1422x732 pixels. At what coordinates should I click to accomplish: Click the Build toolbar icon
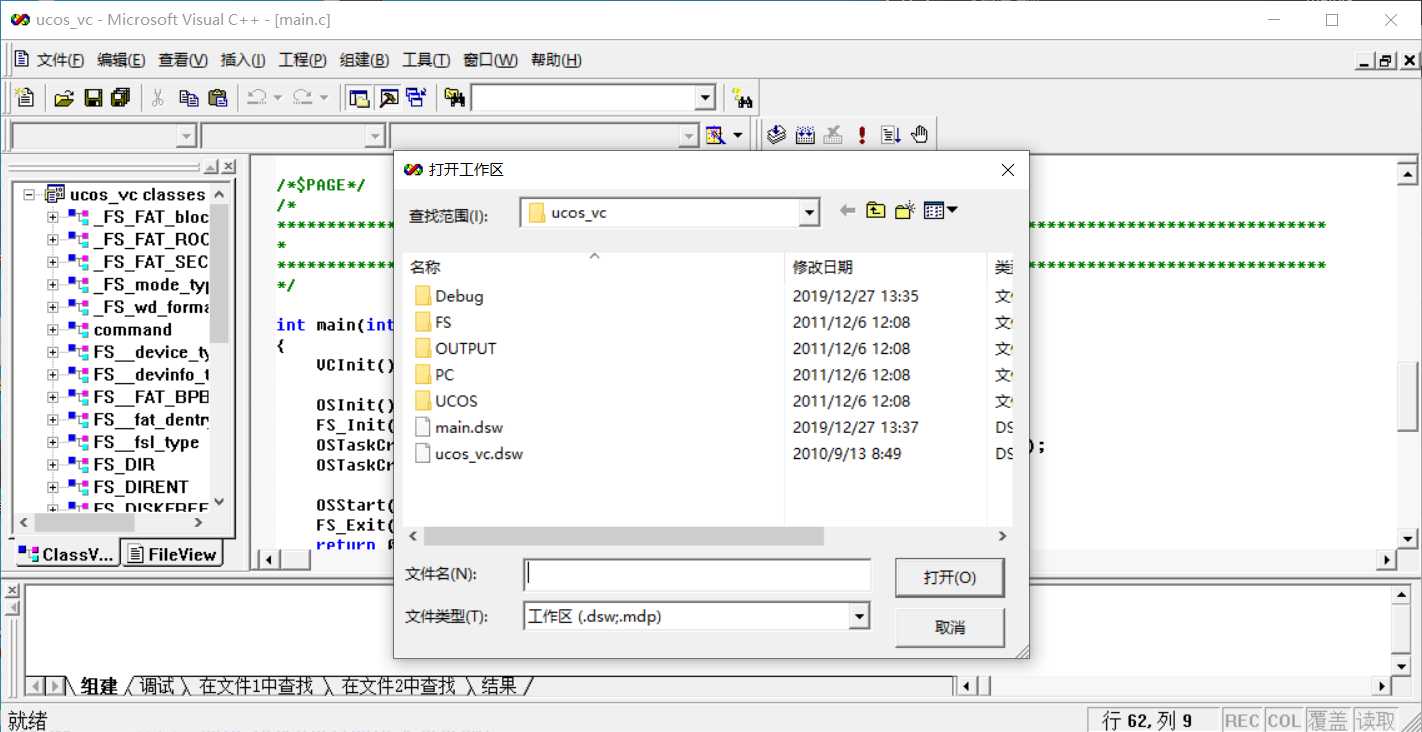[805, 135]
